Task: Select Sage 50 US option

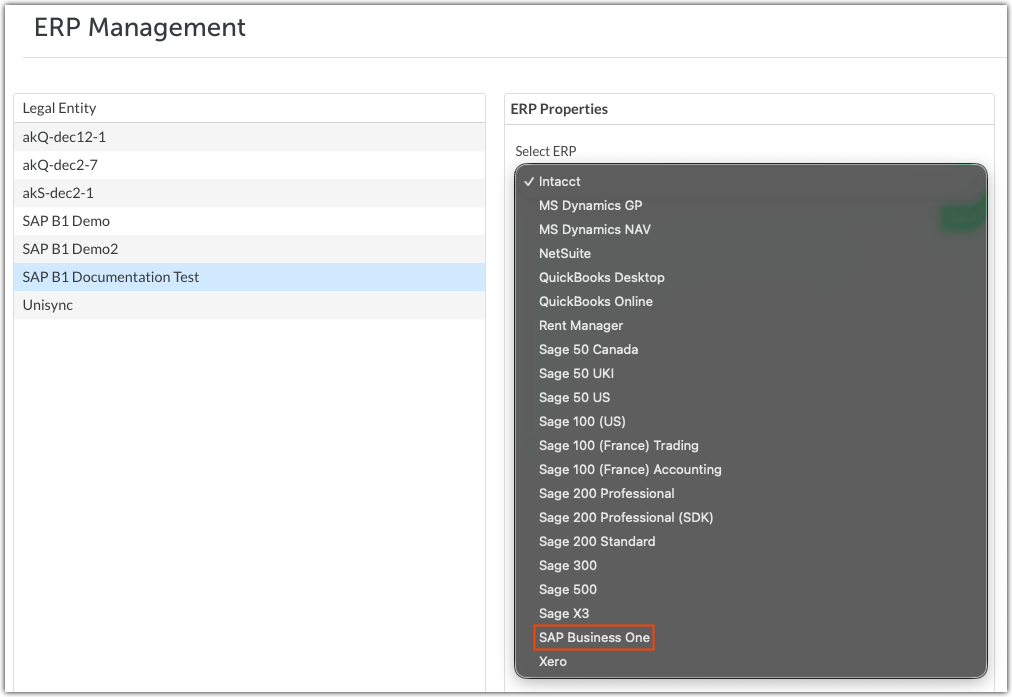Action: tap(751, 398)
